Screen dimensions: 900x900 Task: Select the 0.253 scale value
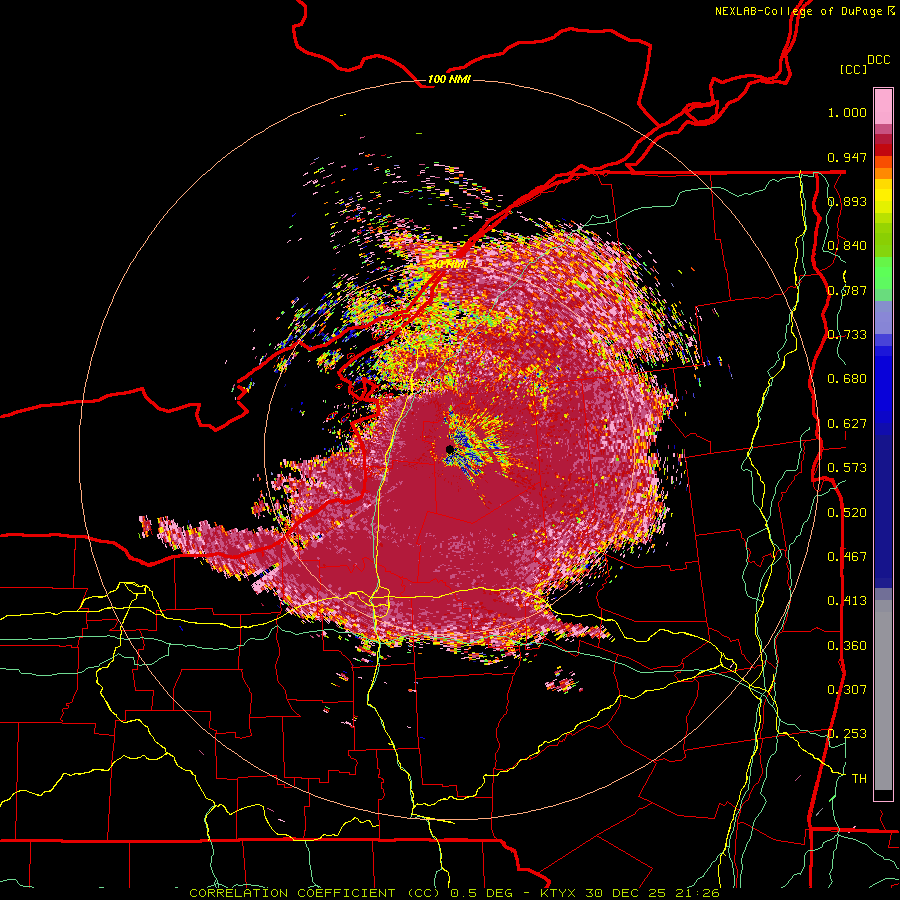pos(847,734)
